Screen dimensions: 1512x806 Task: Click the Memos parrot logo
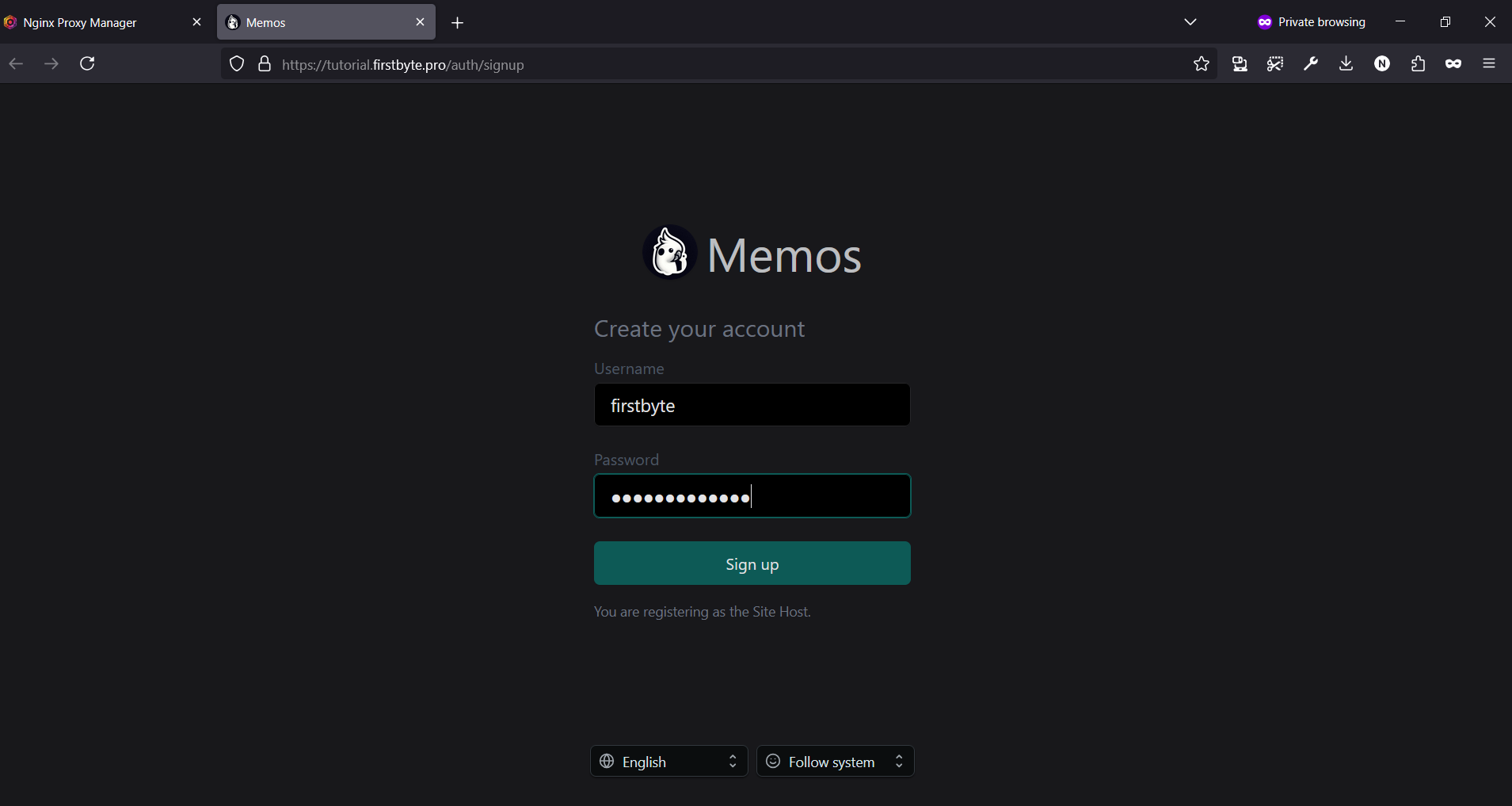pos(669,254)
